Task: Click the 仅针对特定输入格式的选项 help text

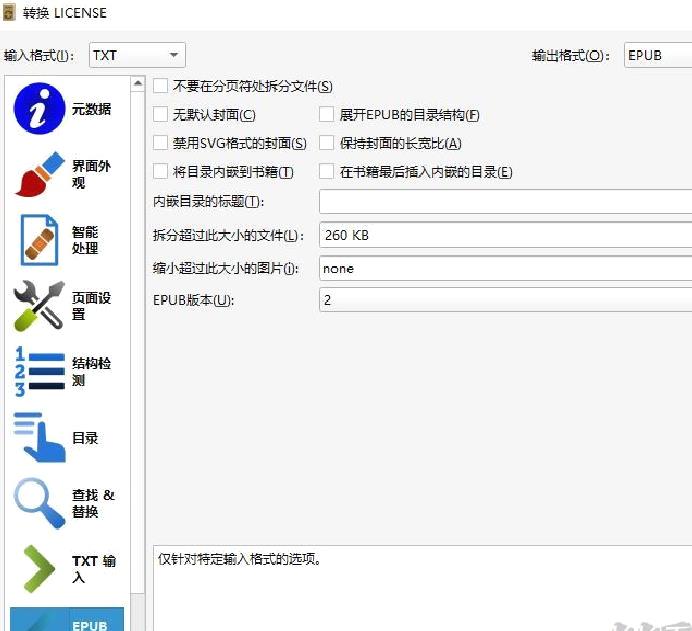Action: click(240, 559)
